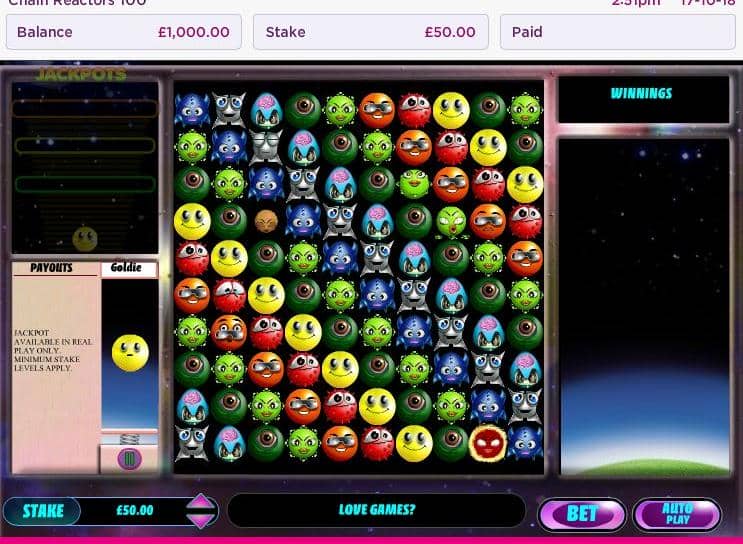Viewport: 743px width, 544px height.
Task: Pause using the purple round button
Action: [129, 459]
